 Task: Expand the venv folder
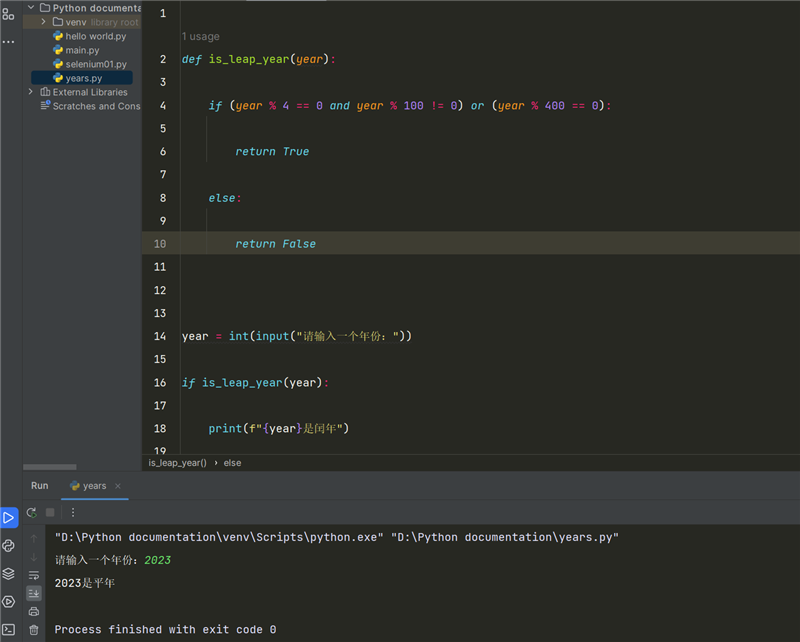tap(44, 22)
